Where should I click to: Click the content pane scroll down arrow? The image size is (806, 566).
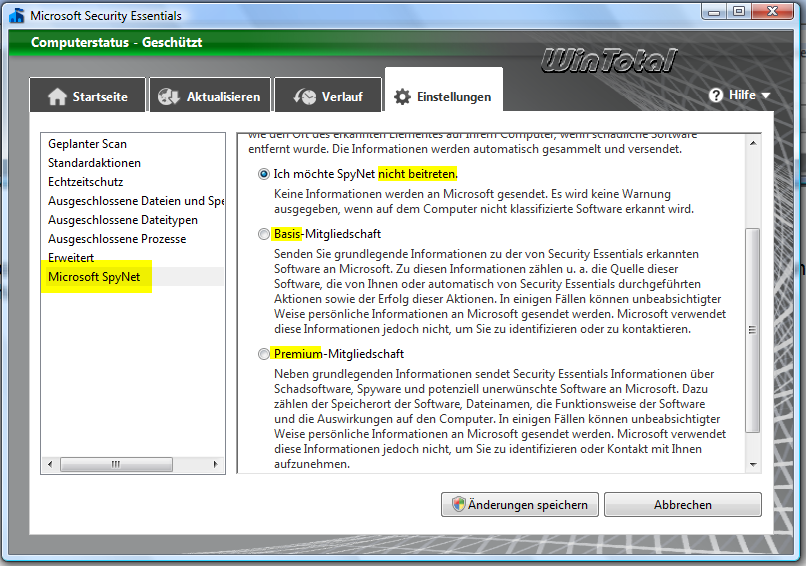coord(753,465)
